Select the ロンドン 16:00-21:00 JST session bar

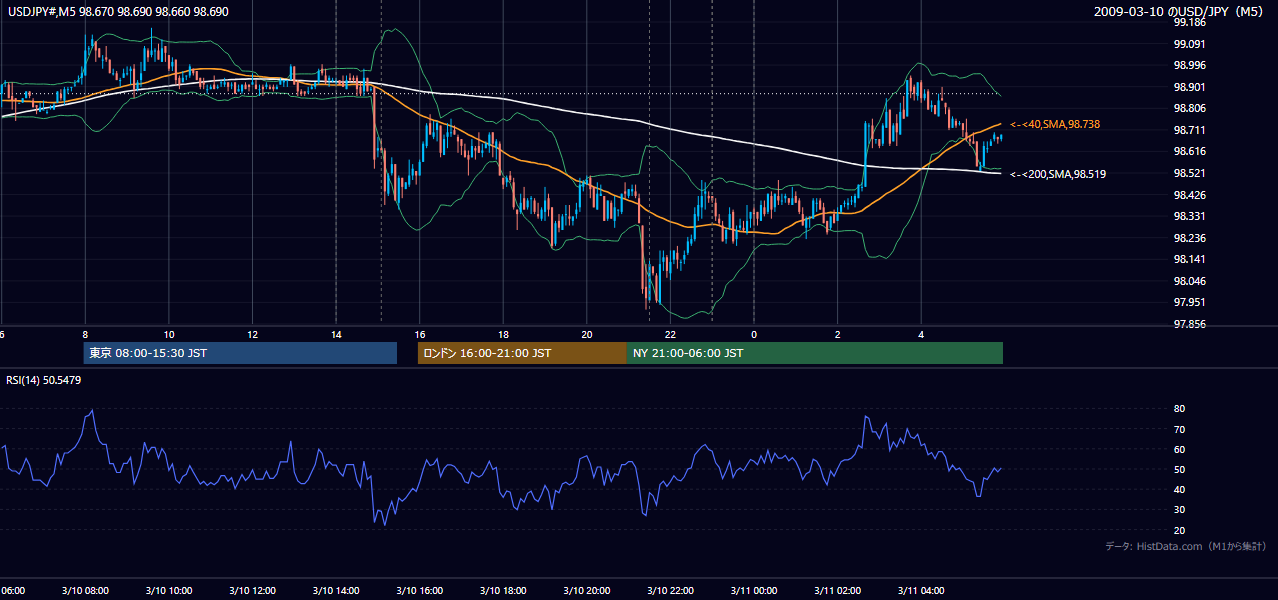coord(522,353)
